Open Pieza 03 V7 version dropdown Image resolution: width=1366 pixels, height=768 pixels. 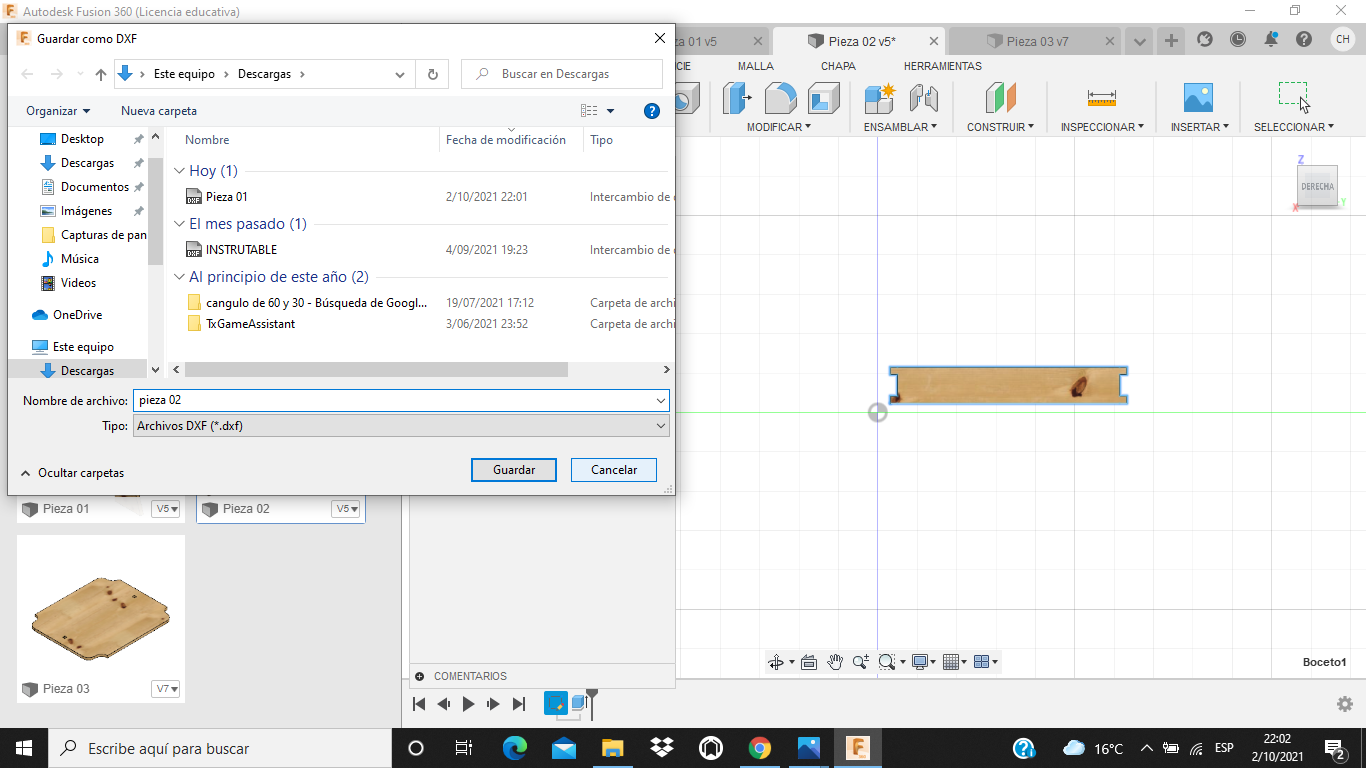click(x=166, y=689)
